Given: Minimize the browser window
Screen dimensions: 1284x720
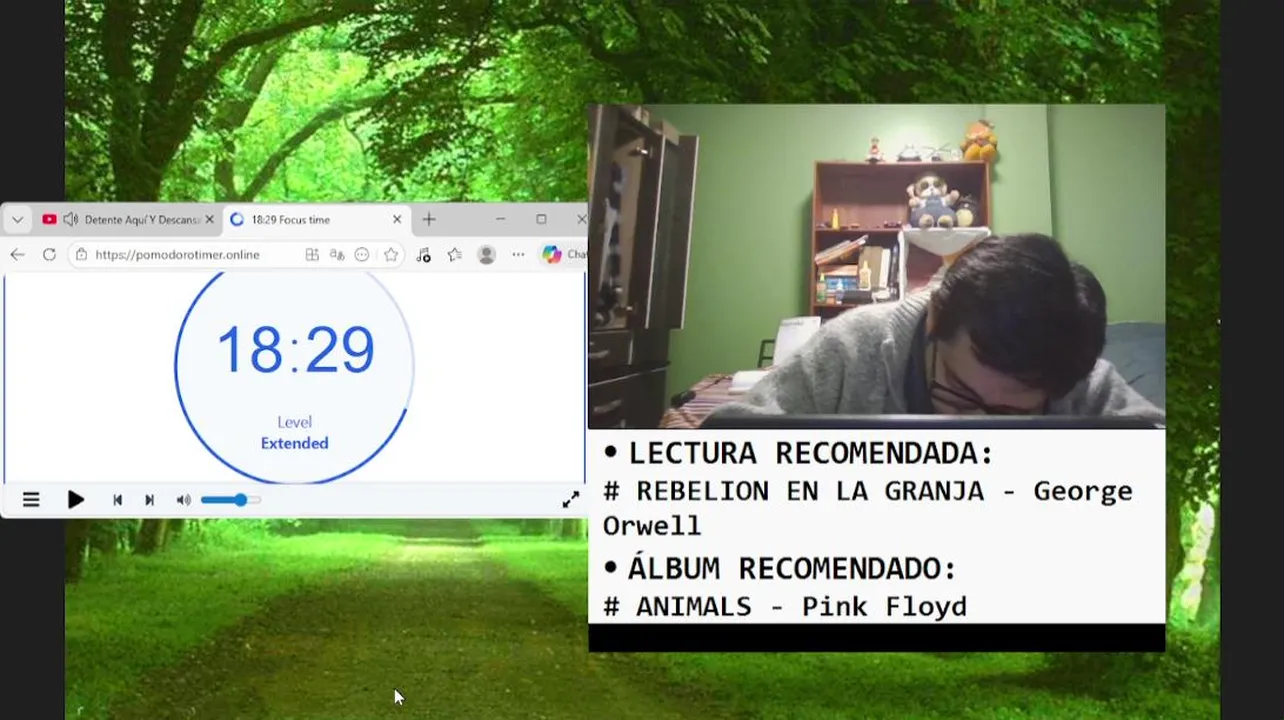Looking at the screenshot, I should (501, 219).
